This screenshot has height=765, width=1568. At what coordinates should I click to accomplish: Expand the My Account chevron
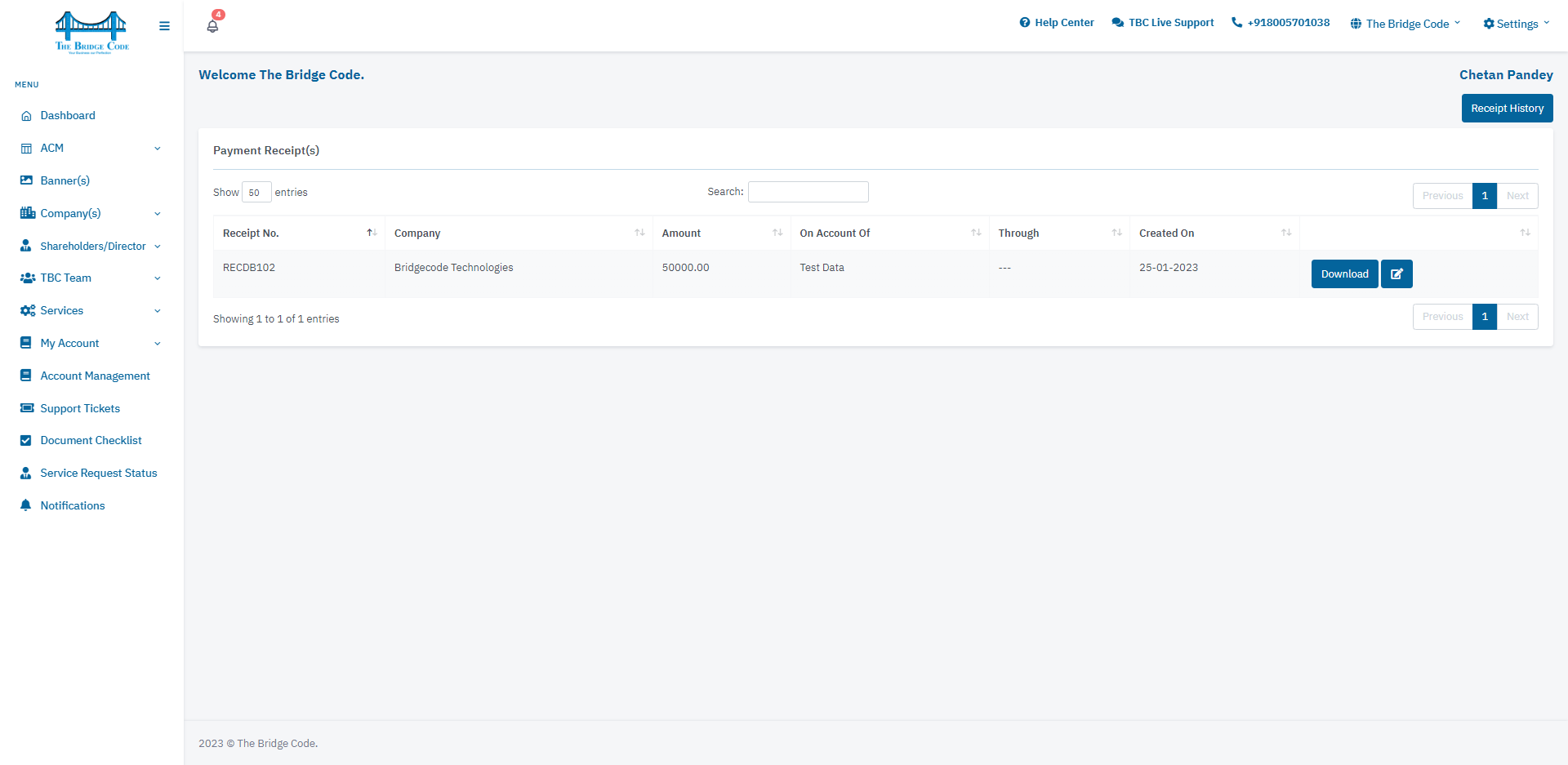coord(158,344)
